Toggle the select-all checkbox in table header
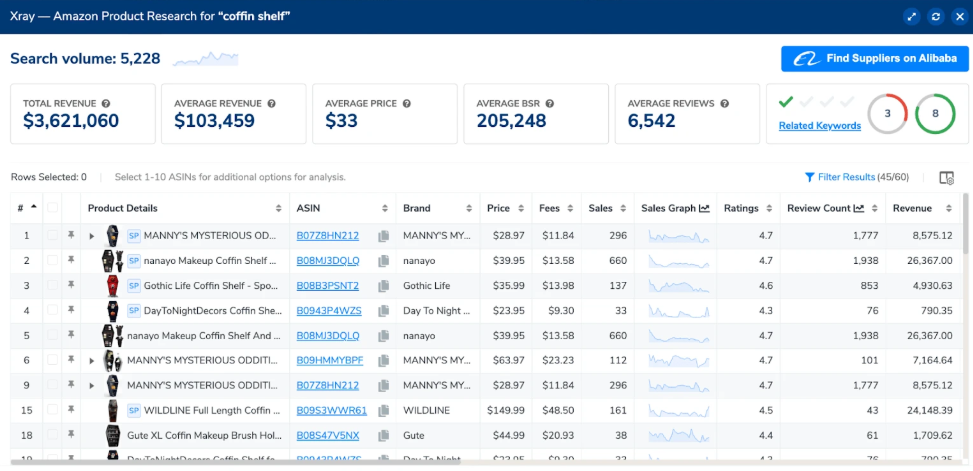The height and width of the screenshot is (471, 973). pyautogui.click(x=53, y=208)
